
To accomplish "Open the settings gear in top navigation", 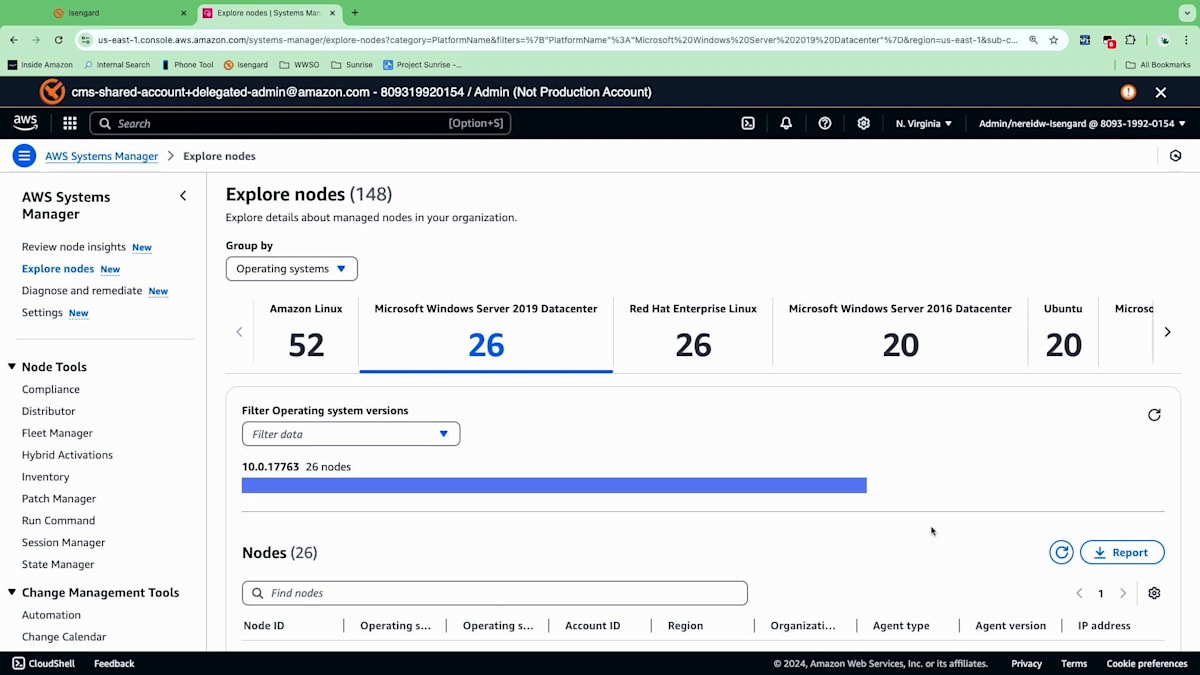I will point(864,123).
